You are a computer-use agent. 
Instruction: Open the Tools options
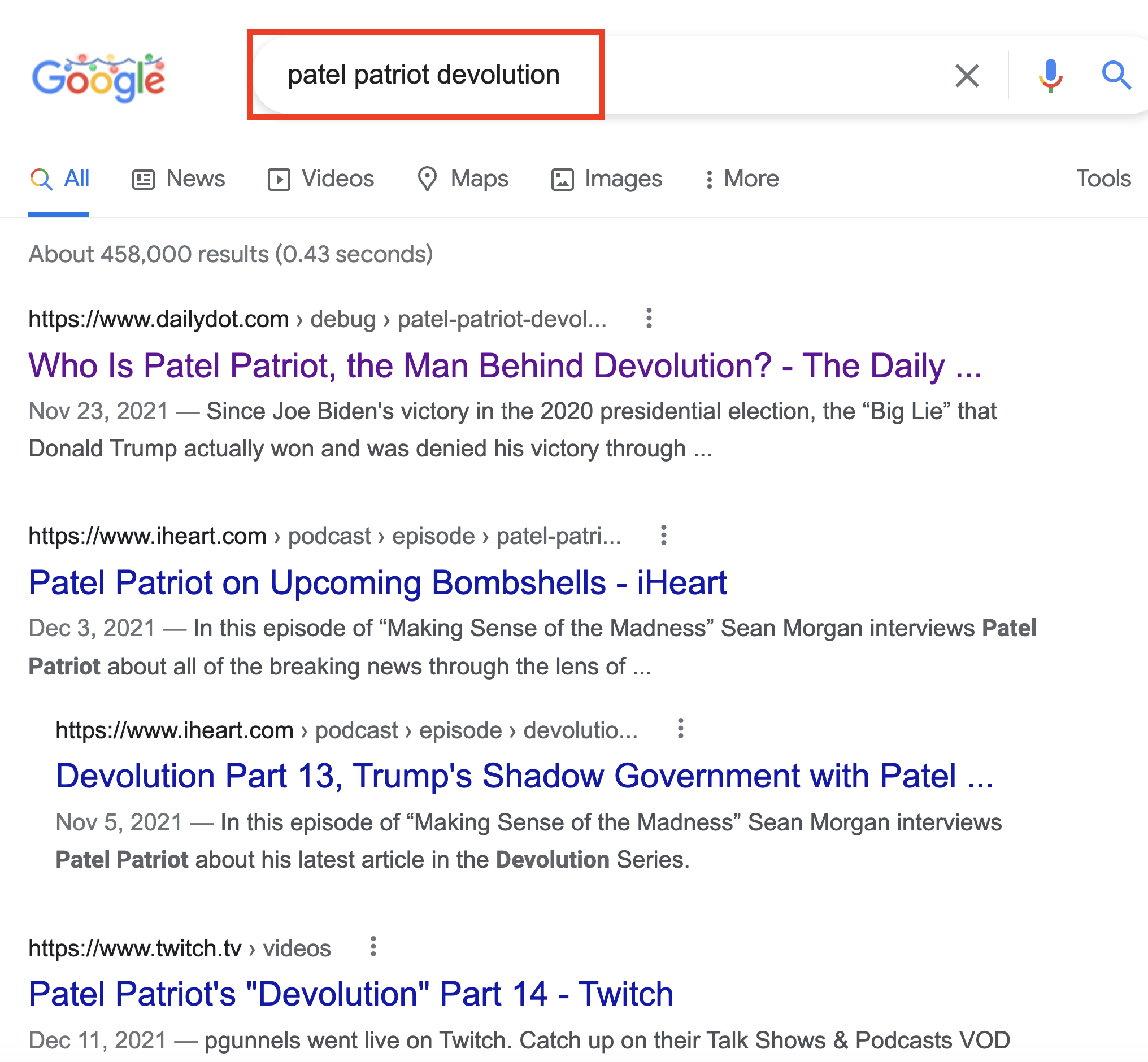point(1103,179)
